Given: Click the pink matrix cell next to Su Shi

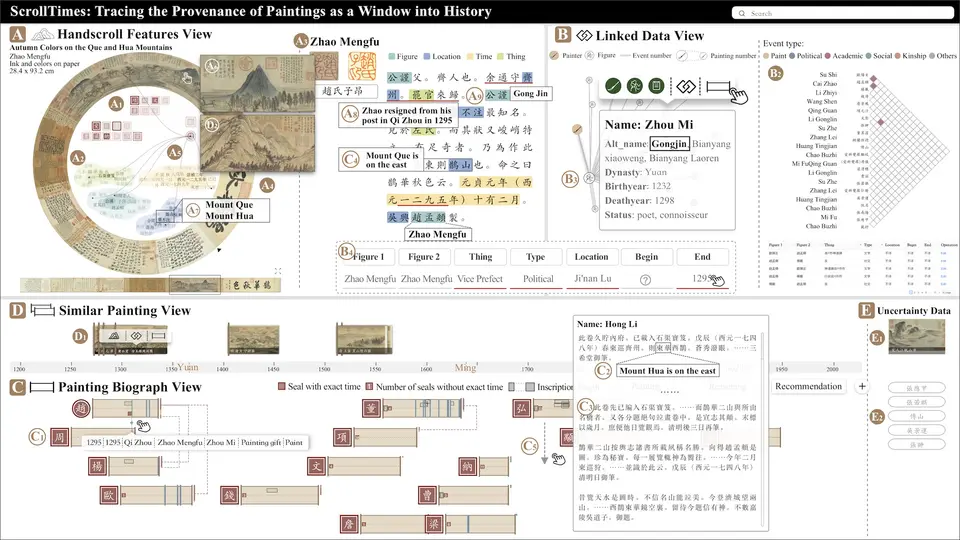Looking at the screenshot, I should 874,78.
